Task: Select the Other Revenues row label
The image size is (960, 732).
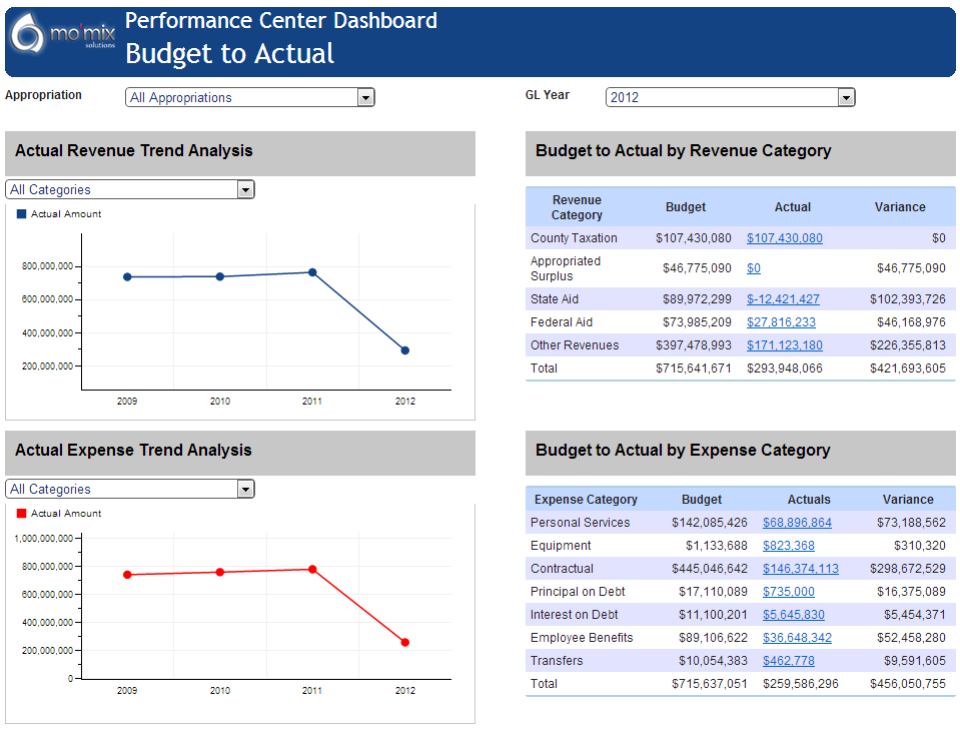Action: tap(574, 345)
